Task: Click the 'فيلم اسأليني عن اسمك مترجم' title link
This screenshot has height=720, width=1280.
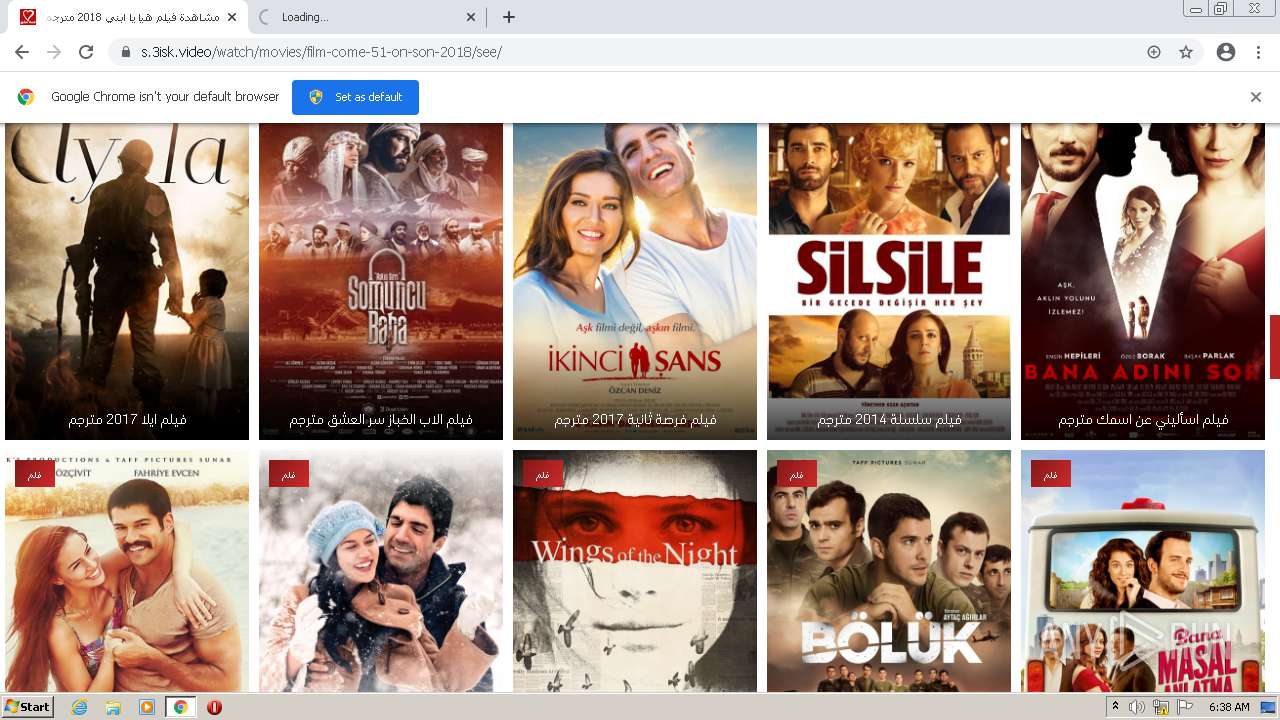Action: pos(1143,420)
